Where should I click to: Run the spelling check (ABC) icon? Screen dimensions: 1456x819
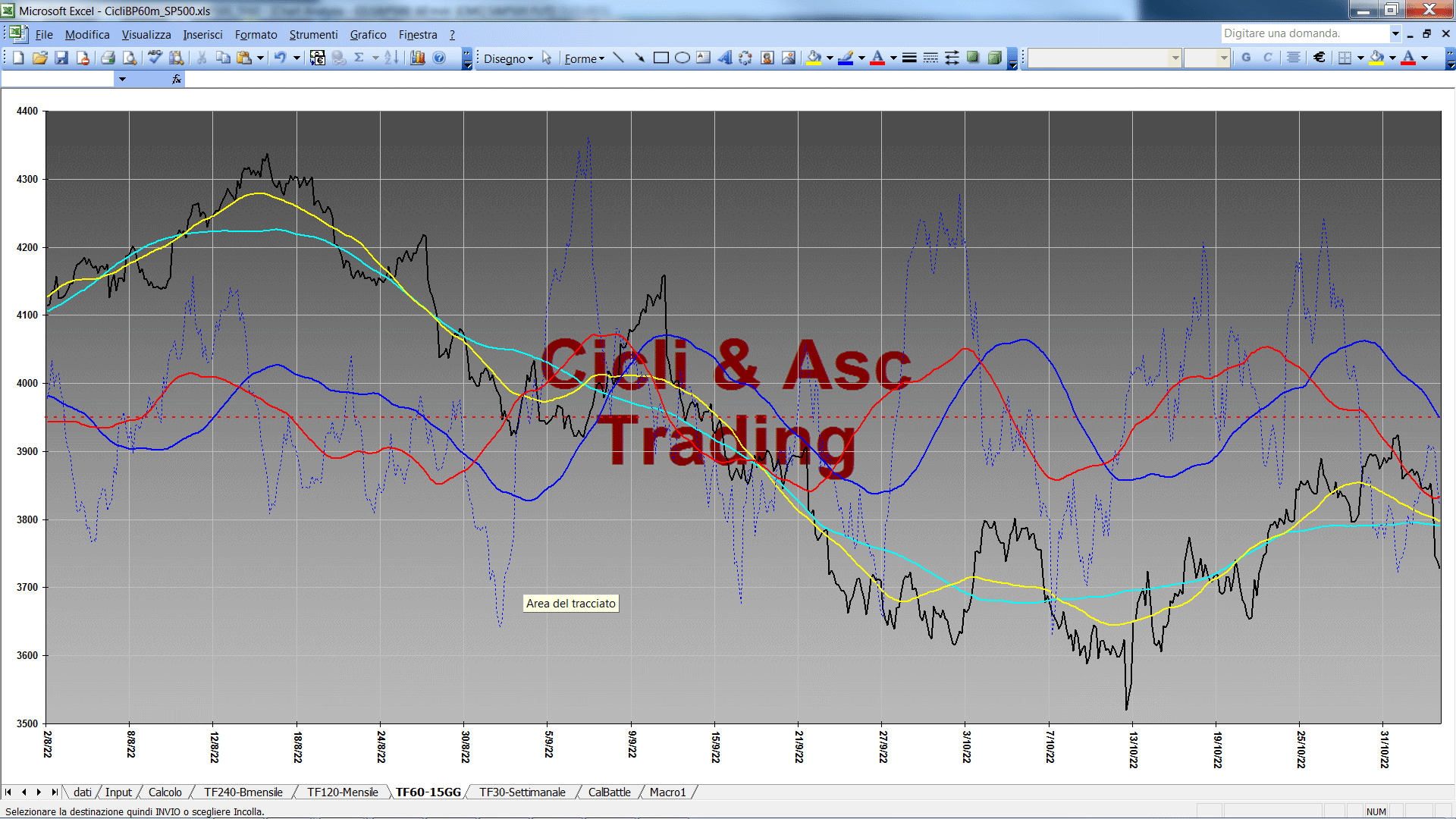155,58
